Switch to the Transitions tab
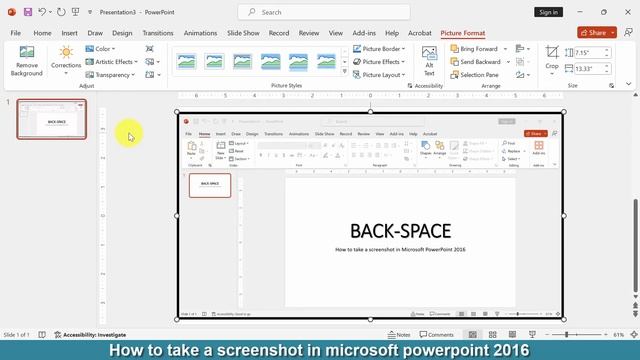 coord(158,33)
